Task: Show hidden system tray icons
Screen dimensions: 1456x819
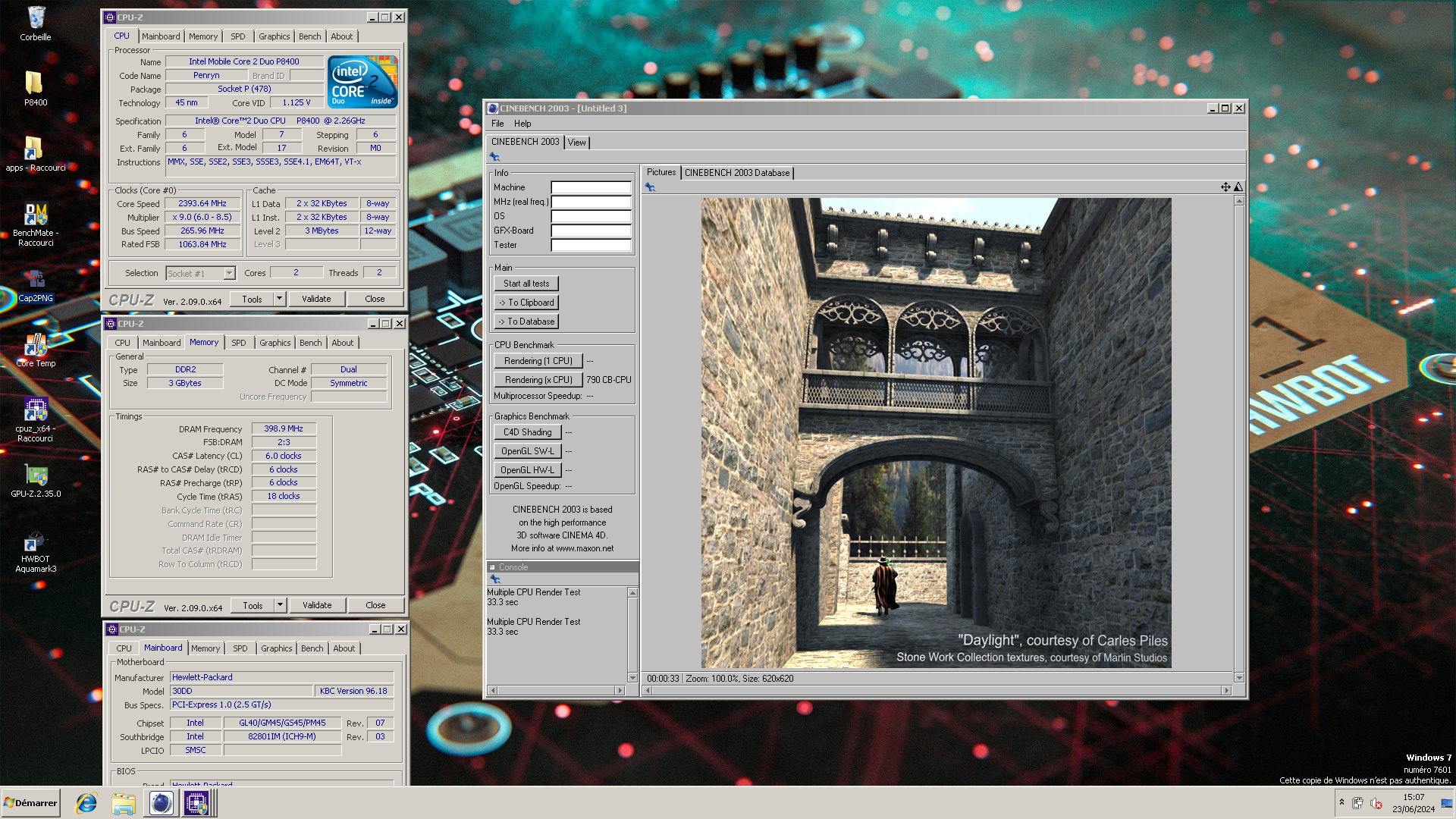Action: pos(1341,802)
